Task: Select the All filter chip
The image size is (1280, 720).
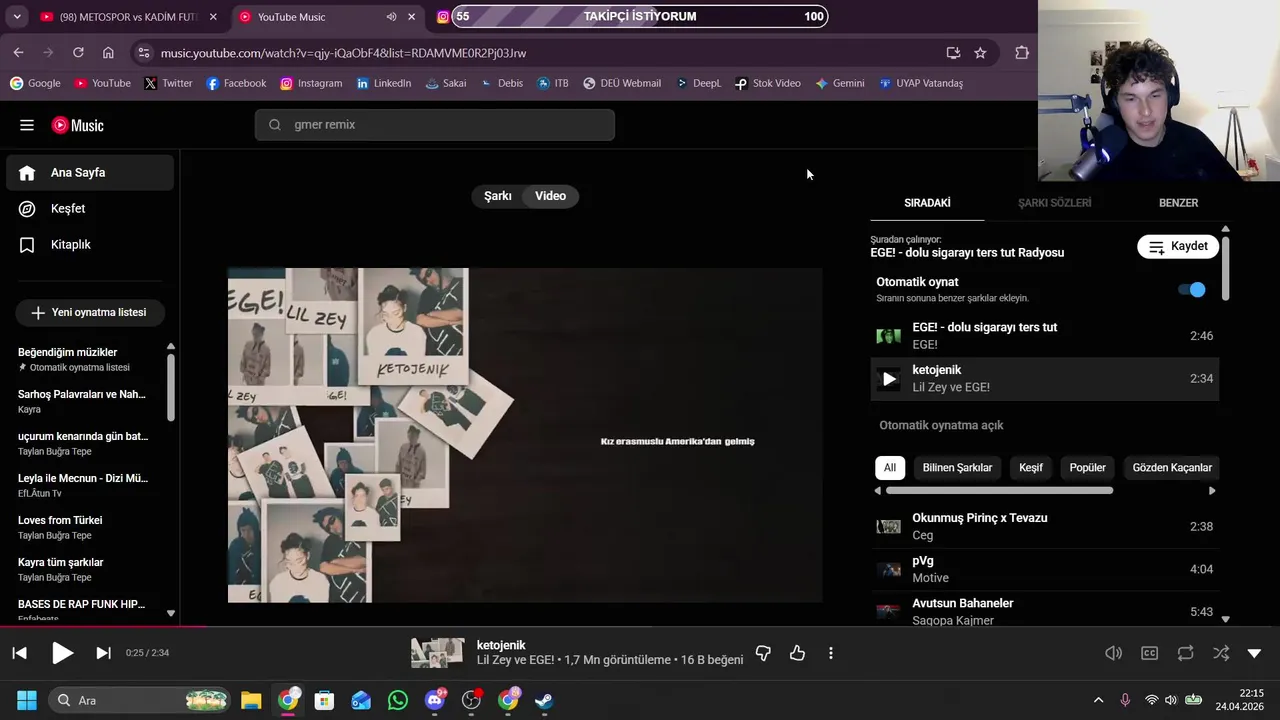Action: pyautogui.click(x=889, y=467)
